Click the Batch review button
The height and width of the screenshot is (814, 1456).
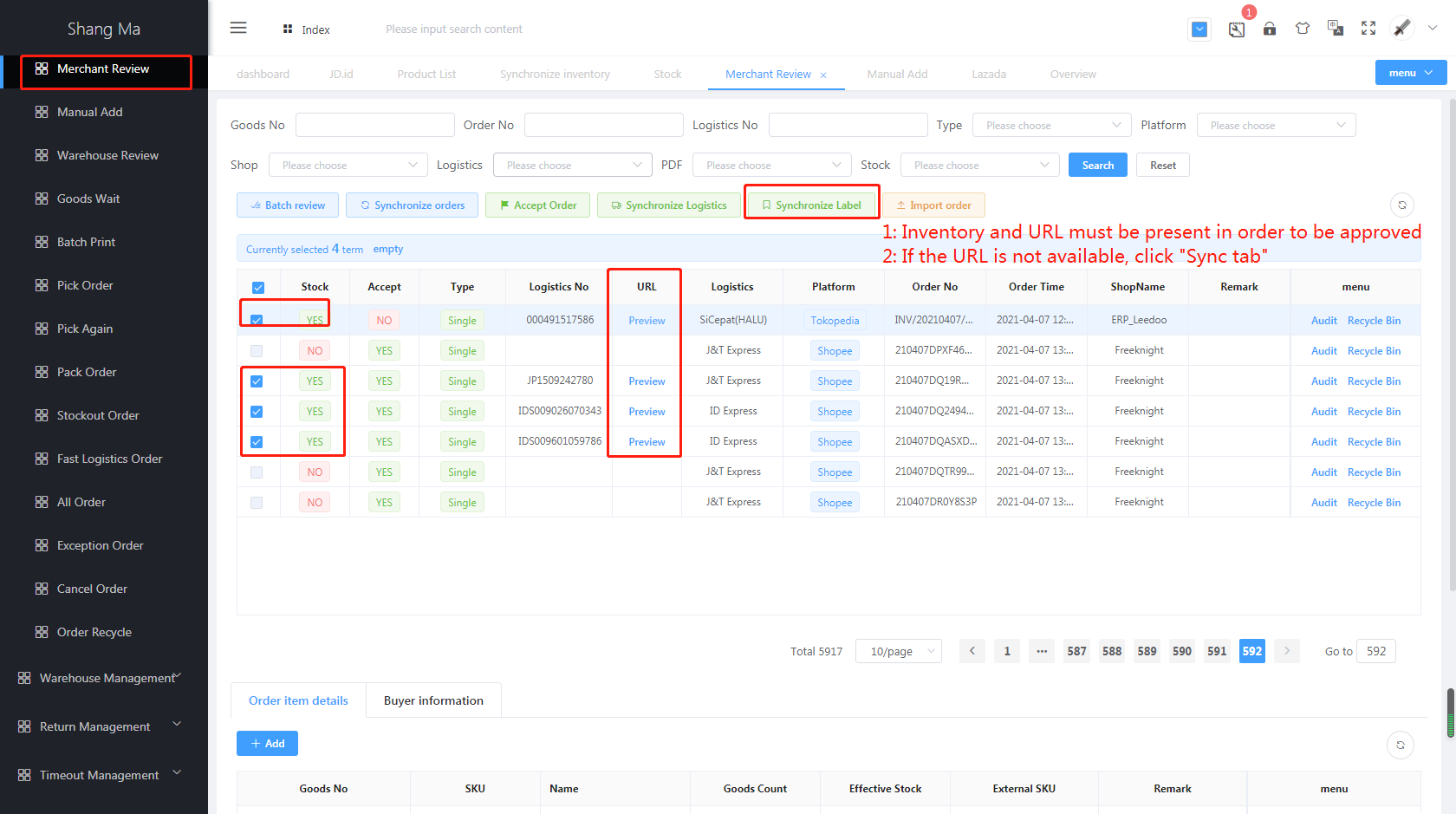[x=288, y=205]
